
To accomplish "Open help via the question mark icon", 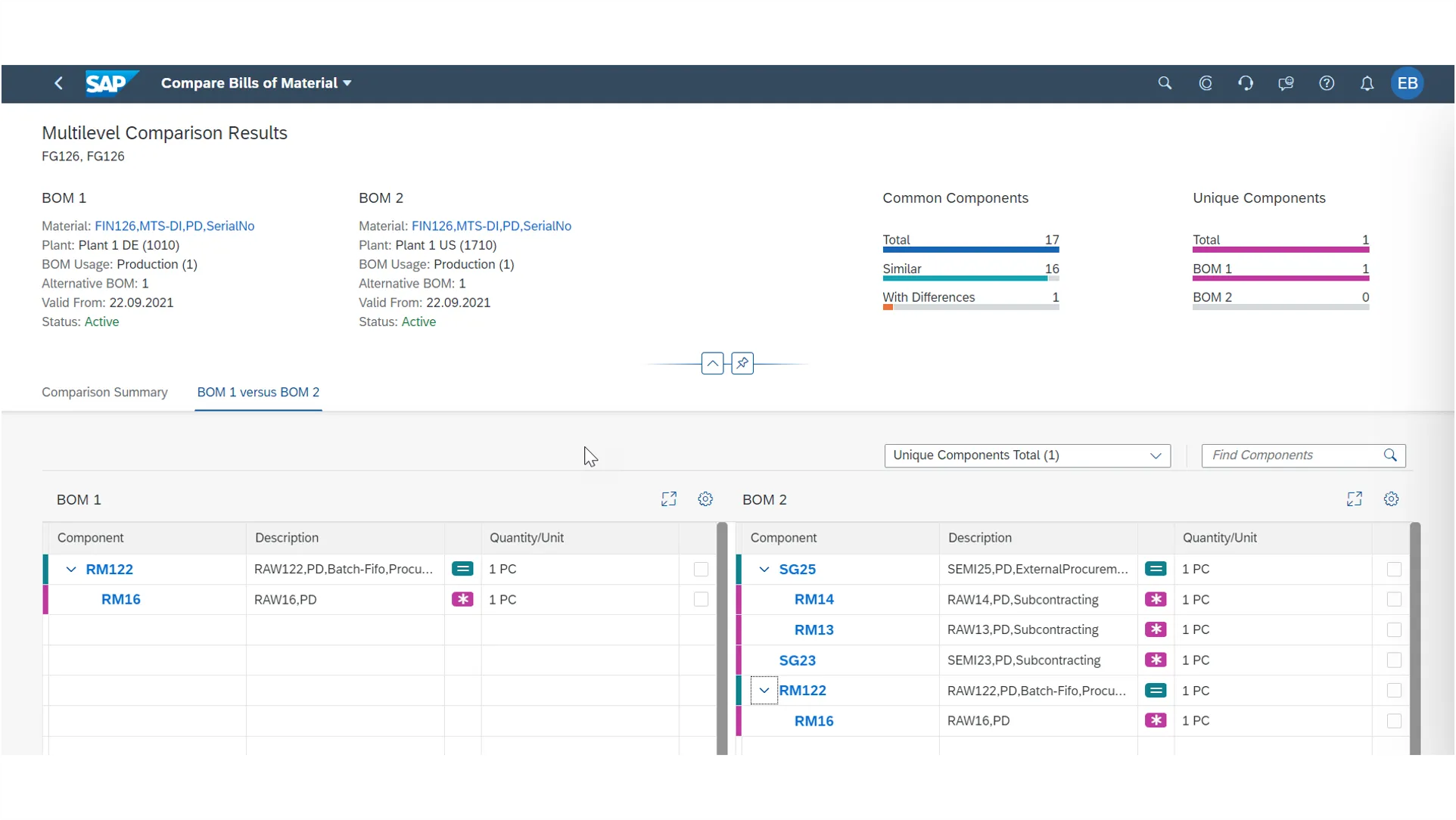I will [x=1327, y=83].
